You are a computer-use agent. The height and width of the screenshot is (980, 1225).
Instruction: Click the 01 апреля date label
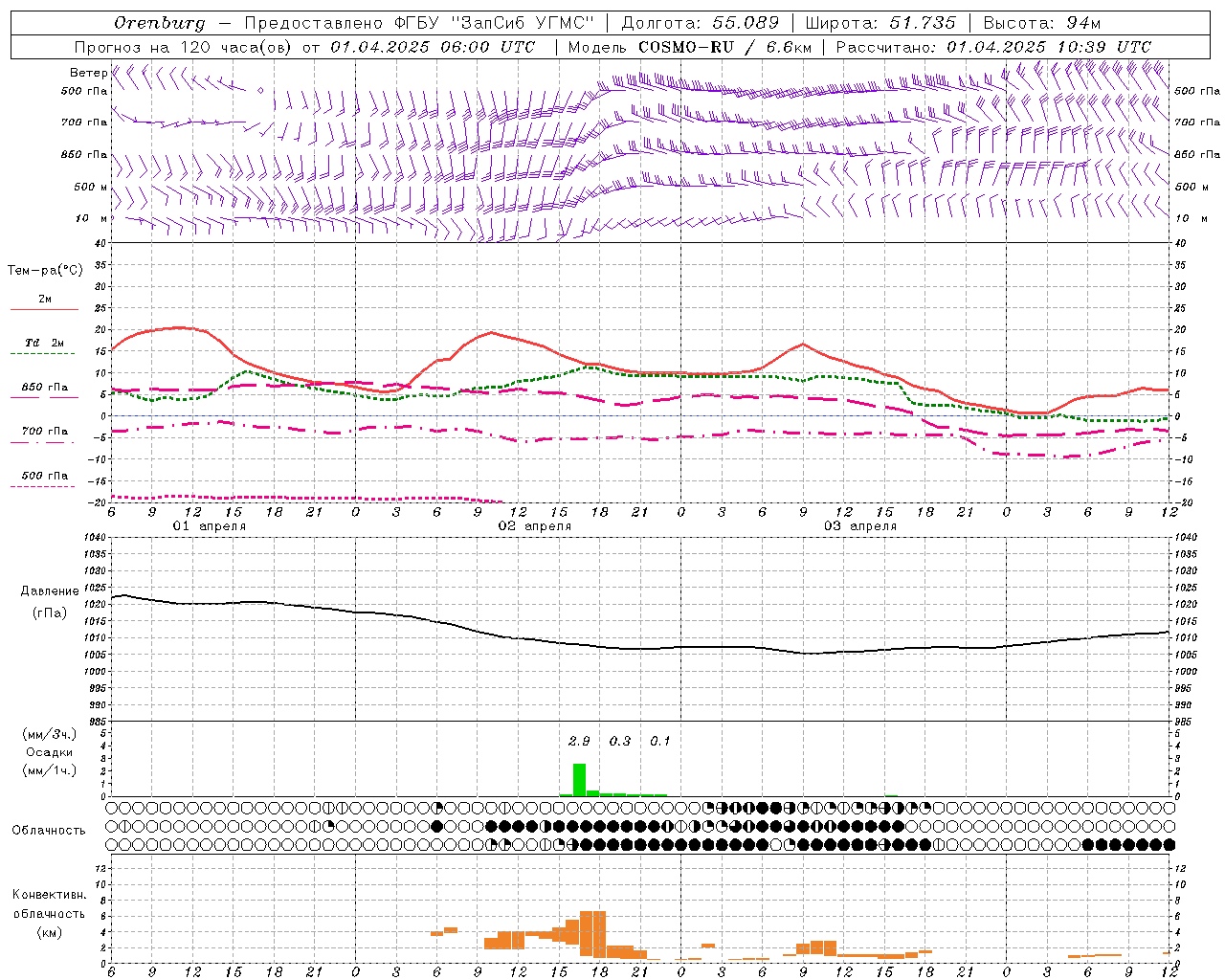pos(209,526)
